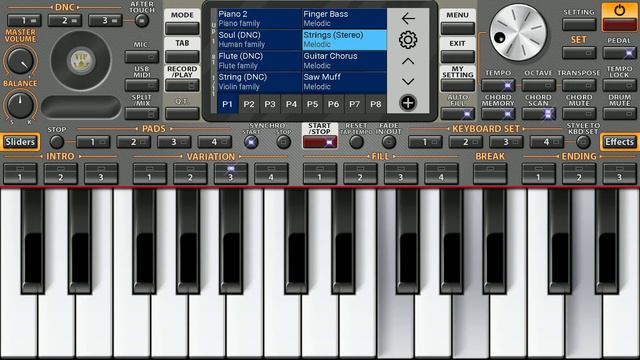Toggle Tempo Lock
Viewport: 640px width, 360px height.
[619, 85]
